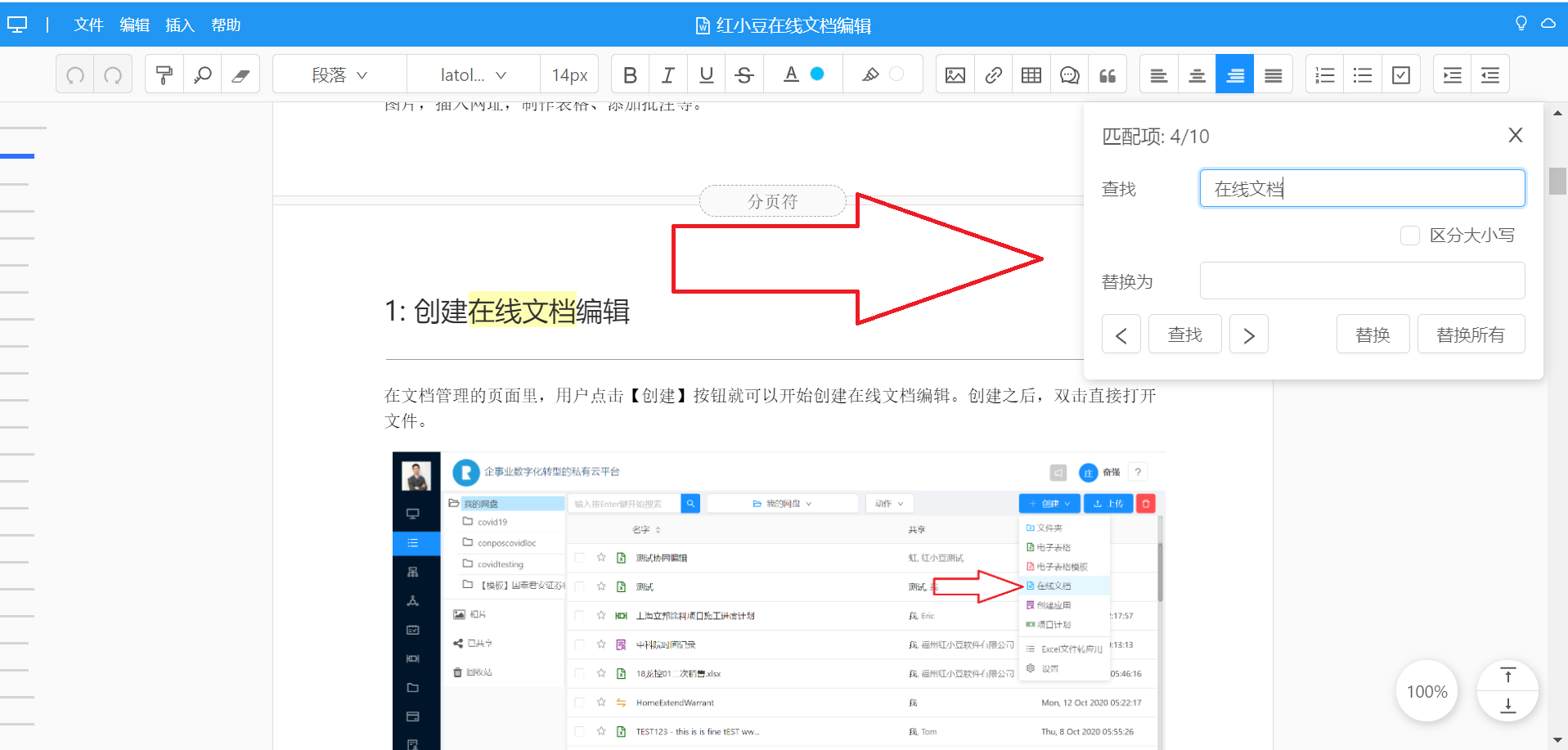Image resolution: width=1568 pixels, height=750 pixels.
Task: Click the monitor presentation icon
Action: pyautogui.click(x=17, y=25)
